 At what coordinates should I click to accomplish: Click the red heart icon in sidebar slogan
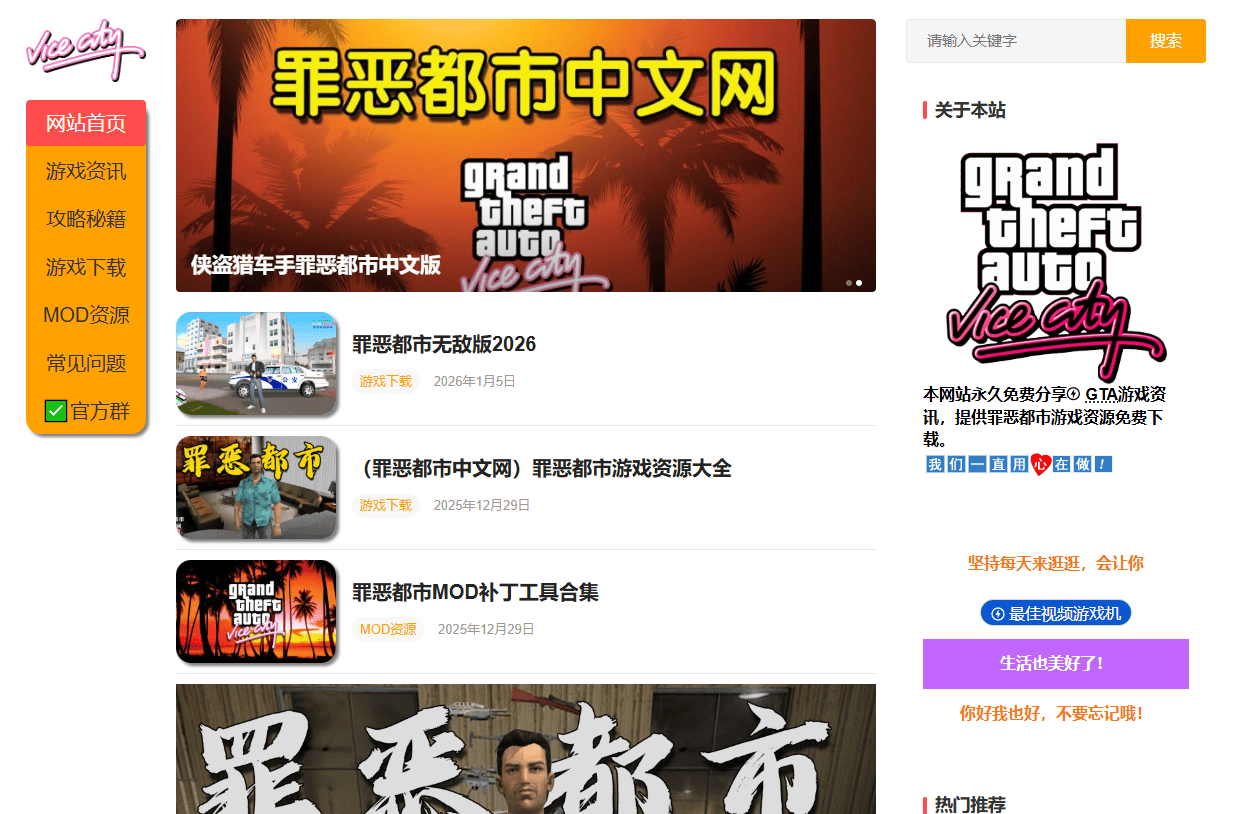point(1040,464)
